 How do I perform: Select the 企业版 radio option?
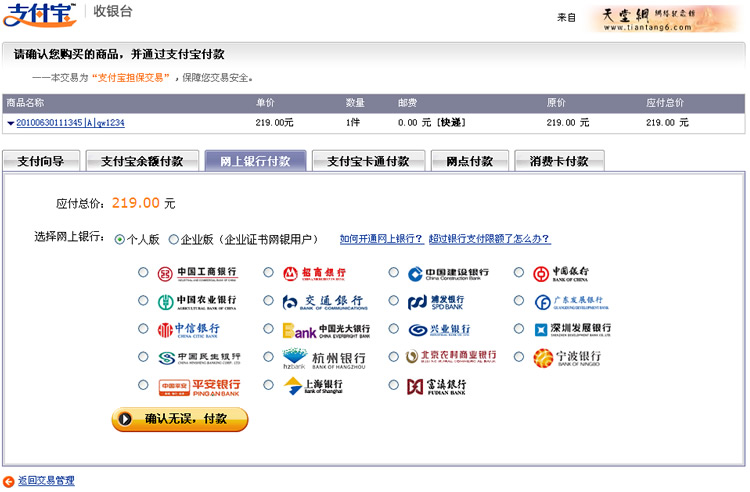pyautogui.click(x=174, y=239)
